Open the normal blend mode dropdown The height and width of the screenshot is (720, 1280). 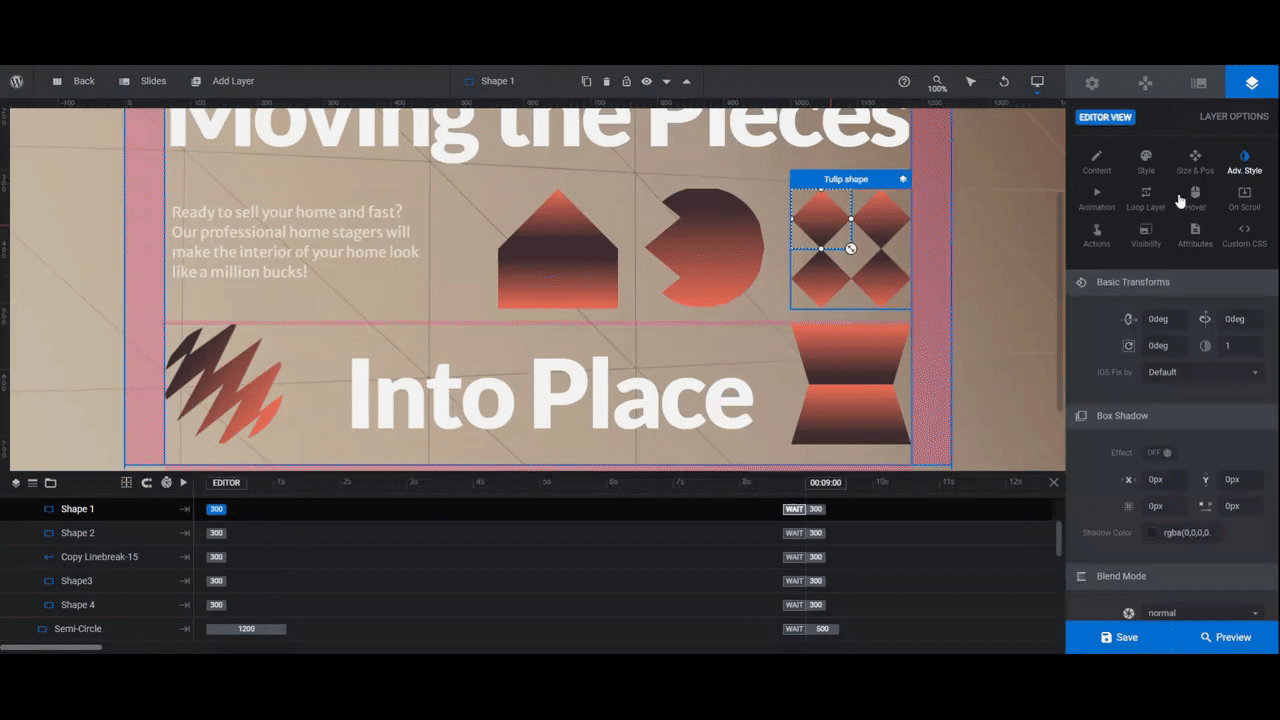[x=1203, y=613]
